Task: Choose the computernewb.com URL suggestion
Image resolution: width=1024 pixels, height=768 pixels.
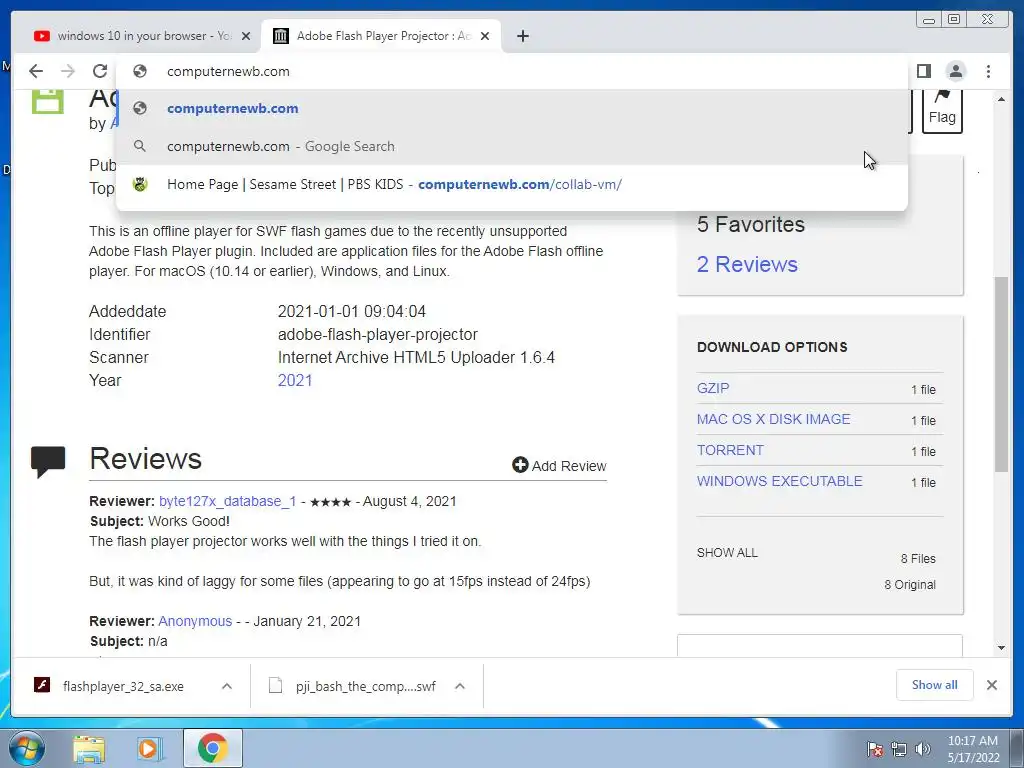Action: [511, 108]
